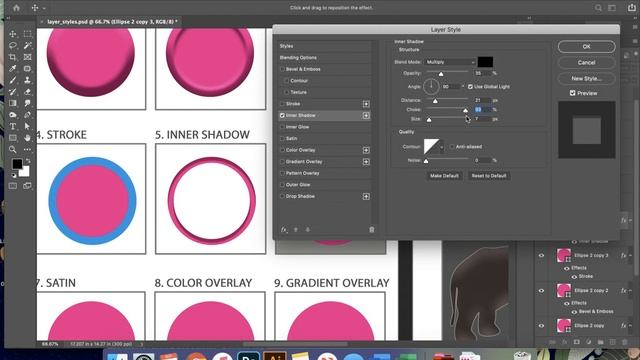Click Cancel in Layer Style dialog
Screen dimensions: 640x360
click(x=587, y=62)
